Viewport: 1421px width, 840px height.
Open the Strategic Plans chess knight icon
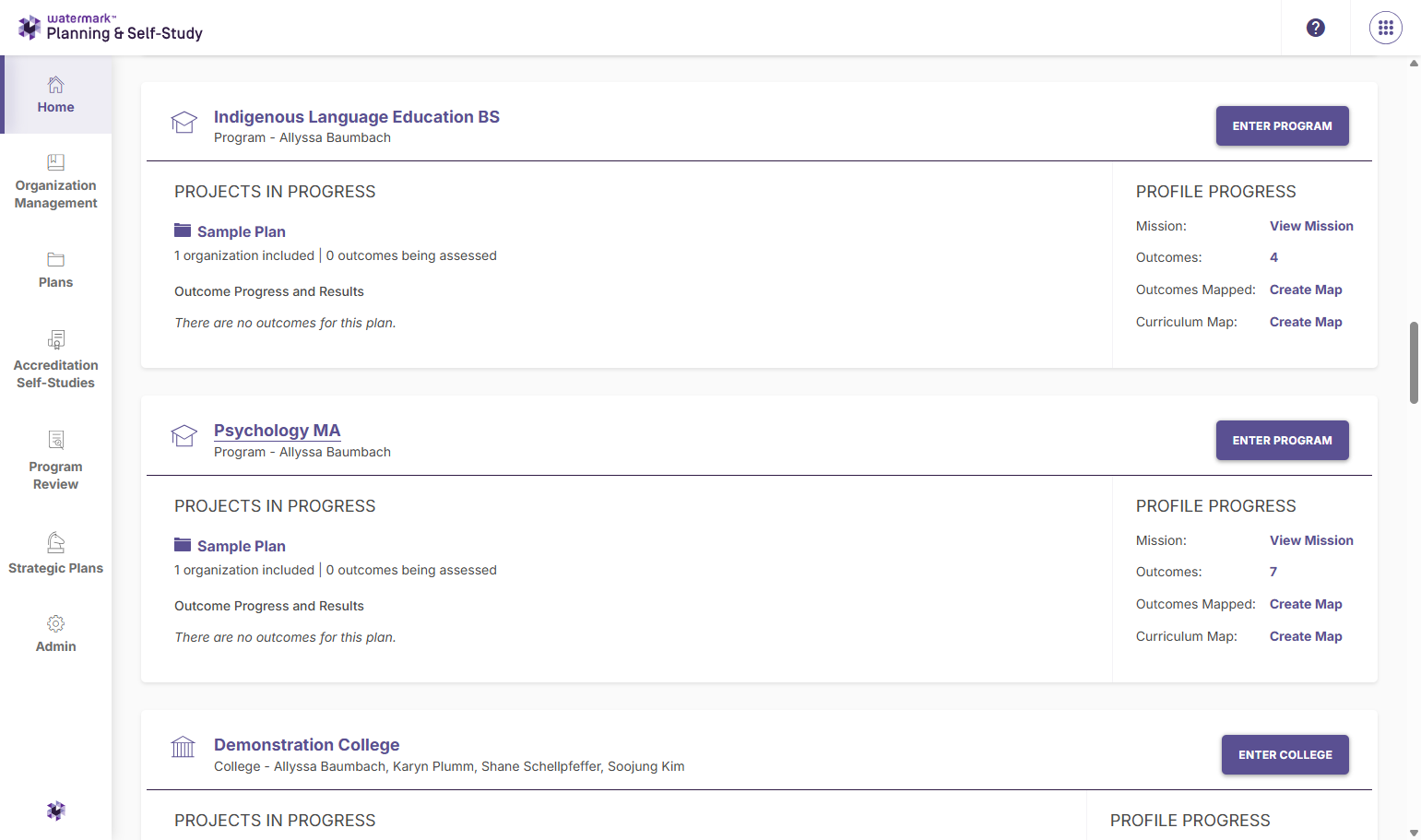[x=56, y=542]
